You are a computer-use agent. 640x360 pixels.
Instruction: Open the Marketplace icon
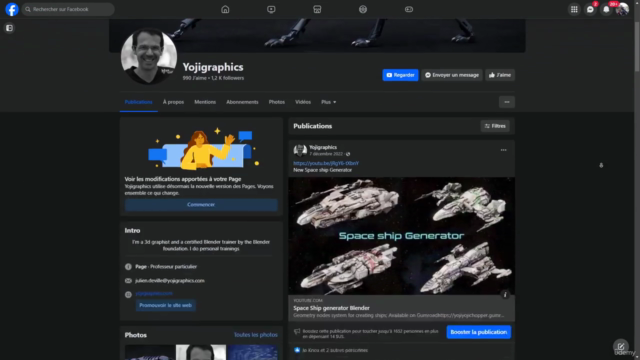(317, 9)
